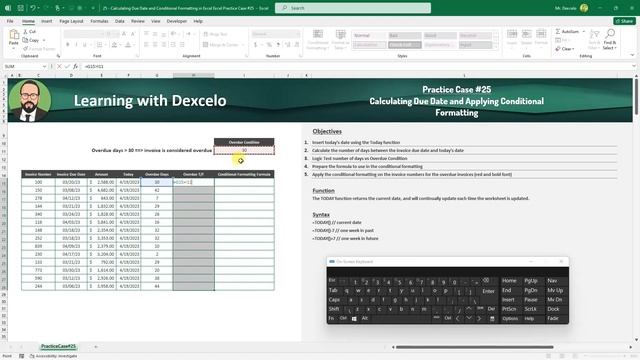Open the AutoSum dropdown arrow

[584, 31]
